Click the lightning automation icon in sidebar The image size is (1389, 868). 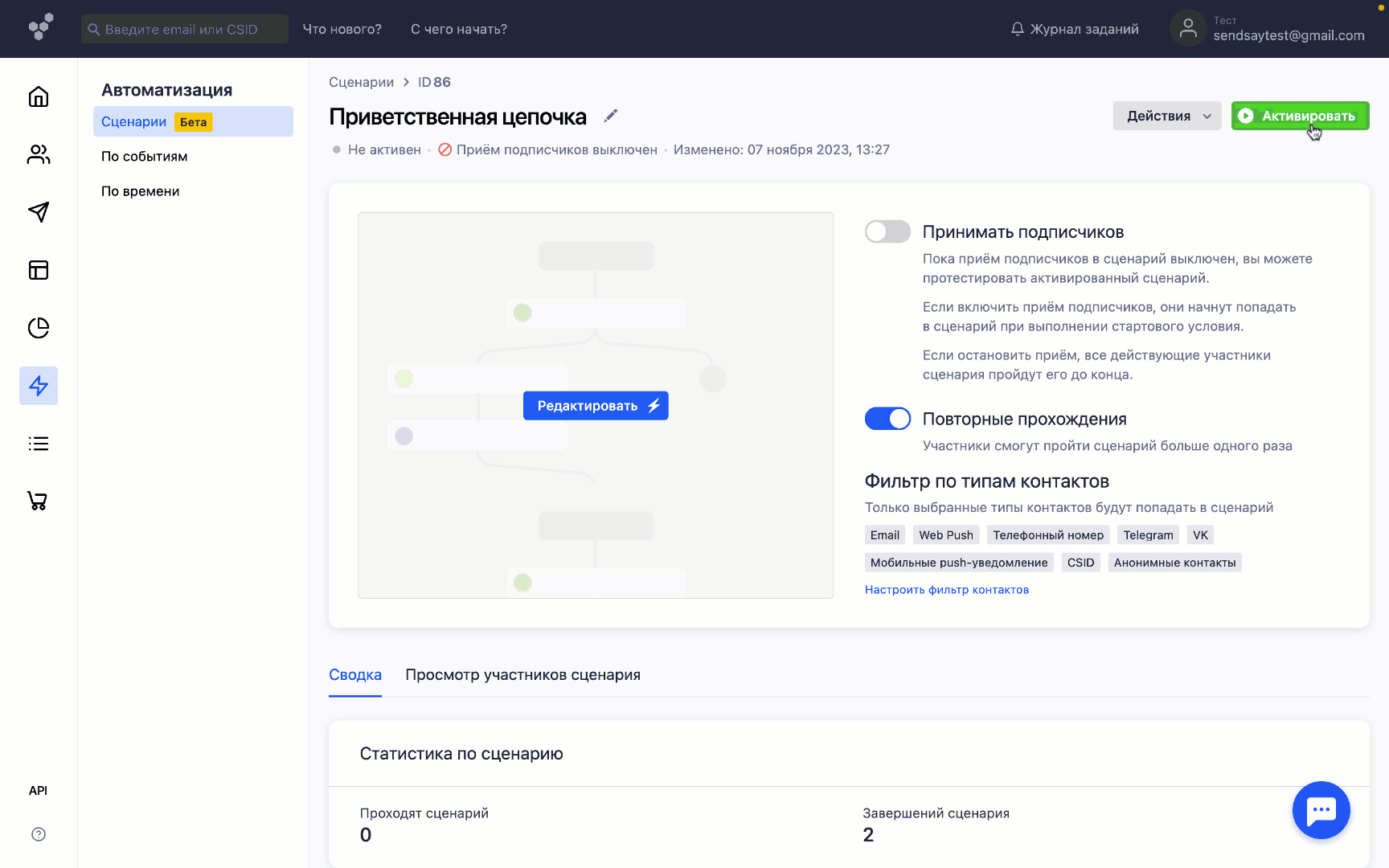click(x=38, y=386)
